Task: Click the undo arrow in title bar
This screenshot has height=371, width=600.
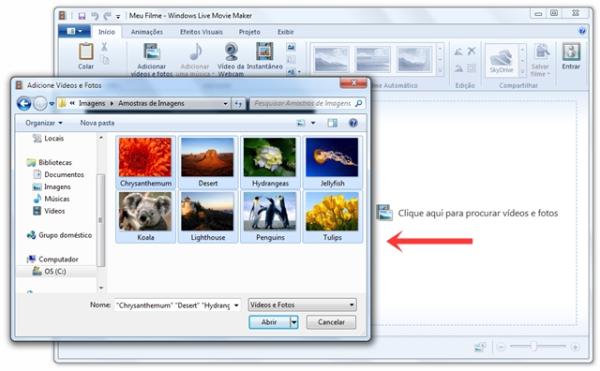Action: [x=95, y=16]
